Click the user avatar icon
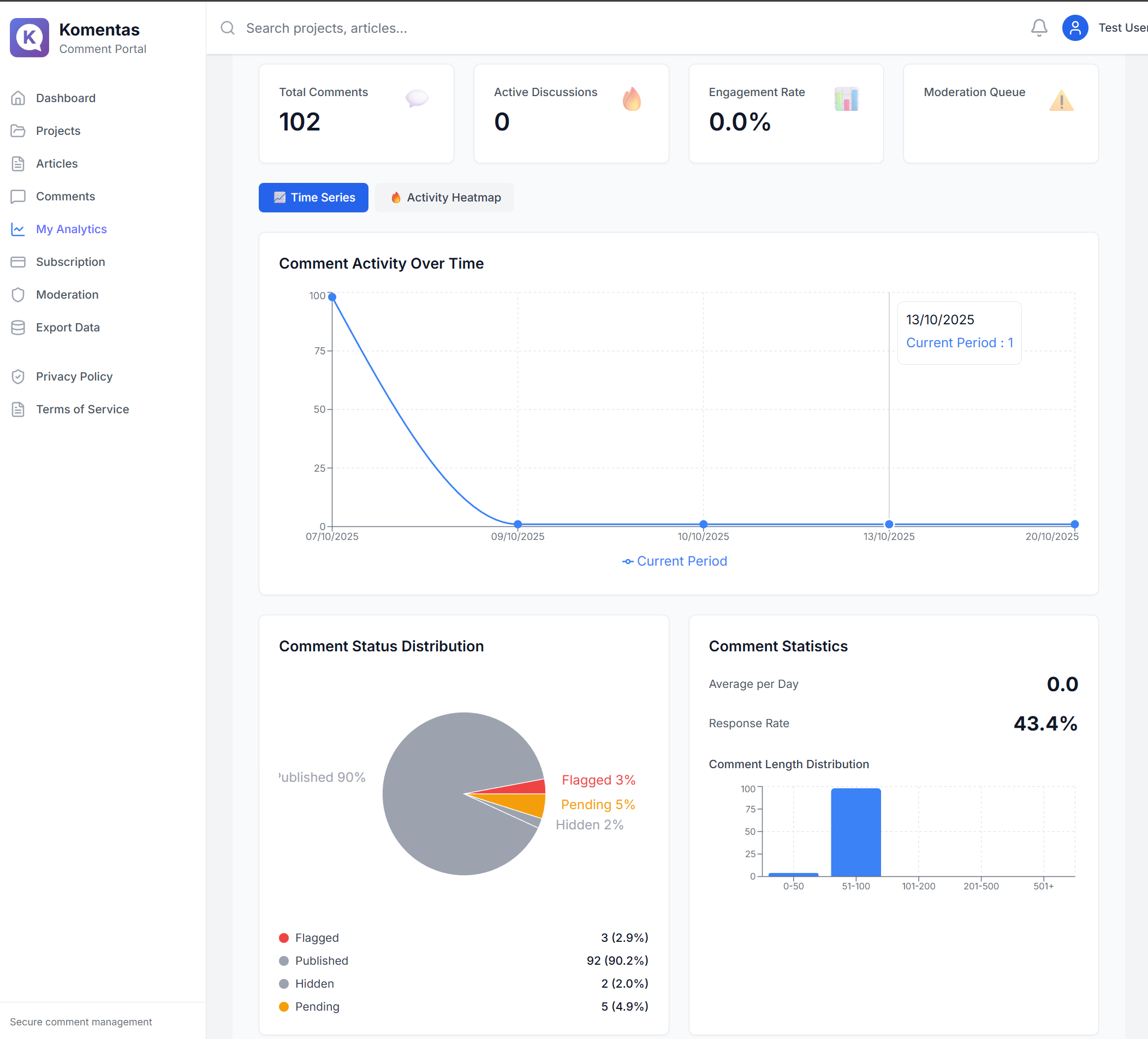Viewport: 1148px width, 1039px height. point(1074,28)
